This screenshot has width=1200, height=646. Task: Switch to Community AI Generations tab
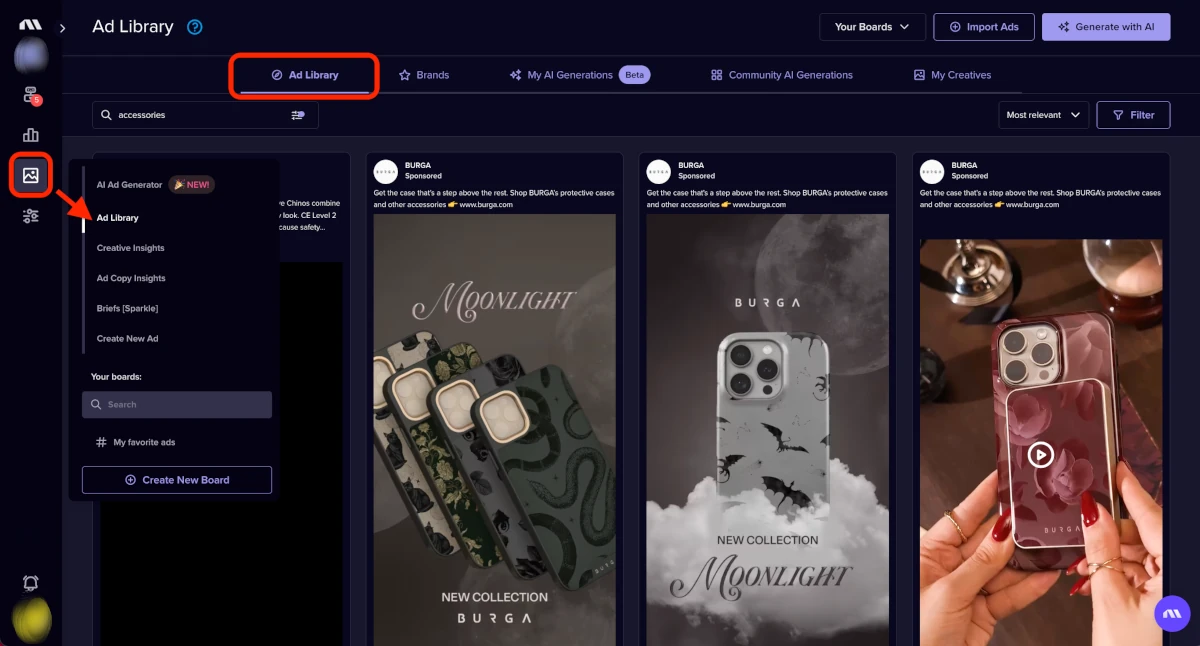click(782, 75)
